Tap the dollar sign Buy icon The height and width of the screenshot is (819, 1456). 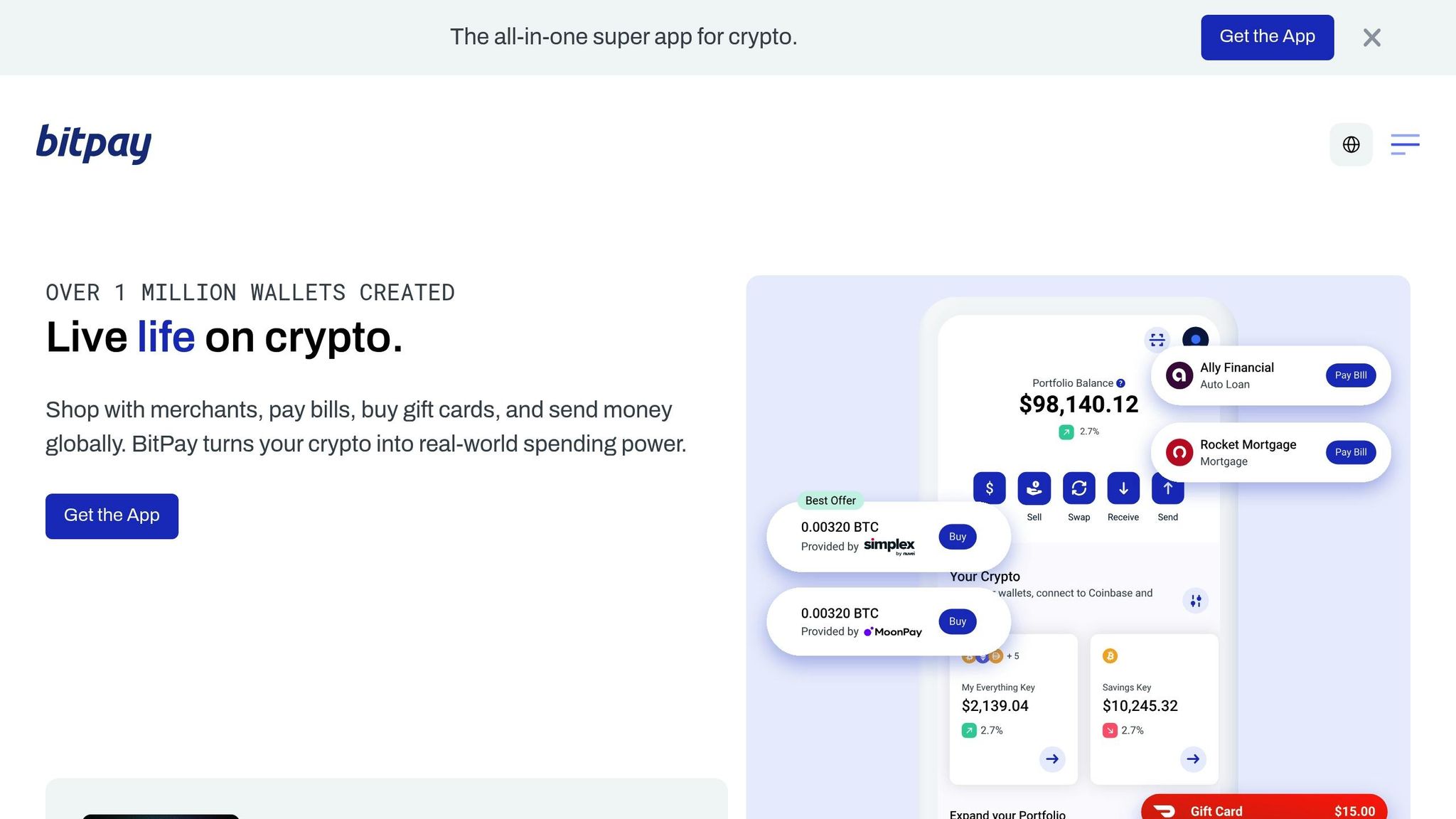989,488
